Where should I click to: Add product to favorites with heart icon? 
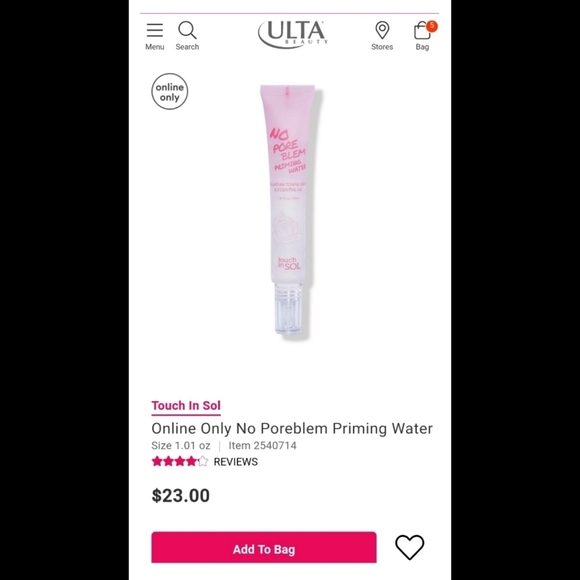coord(409,547)
